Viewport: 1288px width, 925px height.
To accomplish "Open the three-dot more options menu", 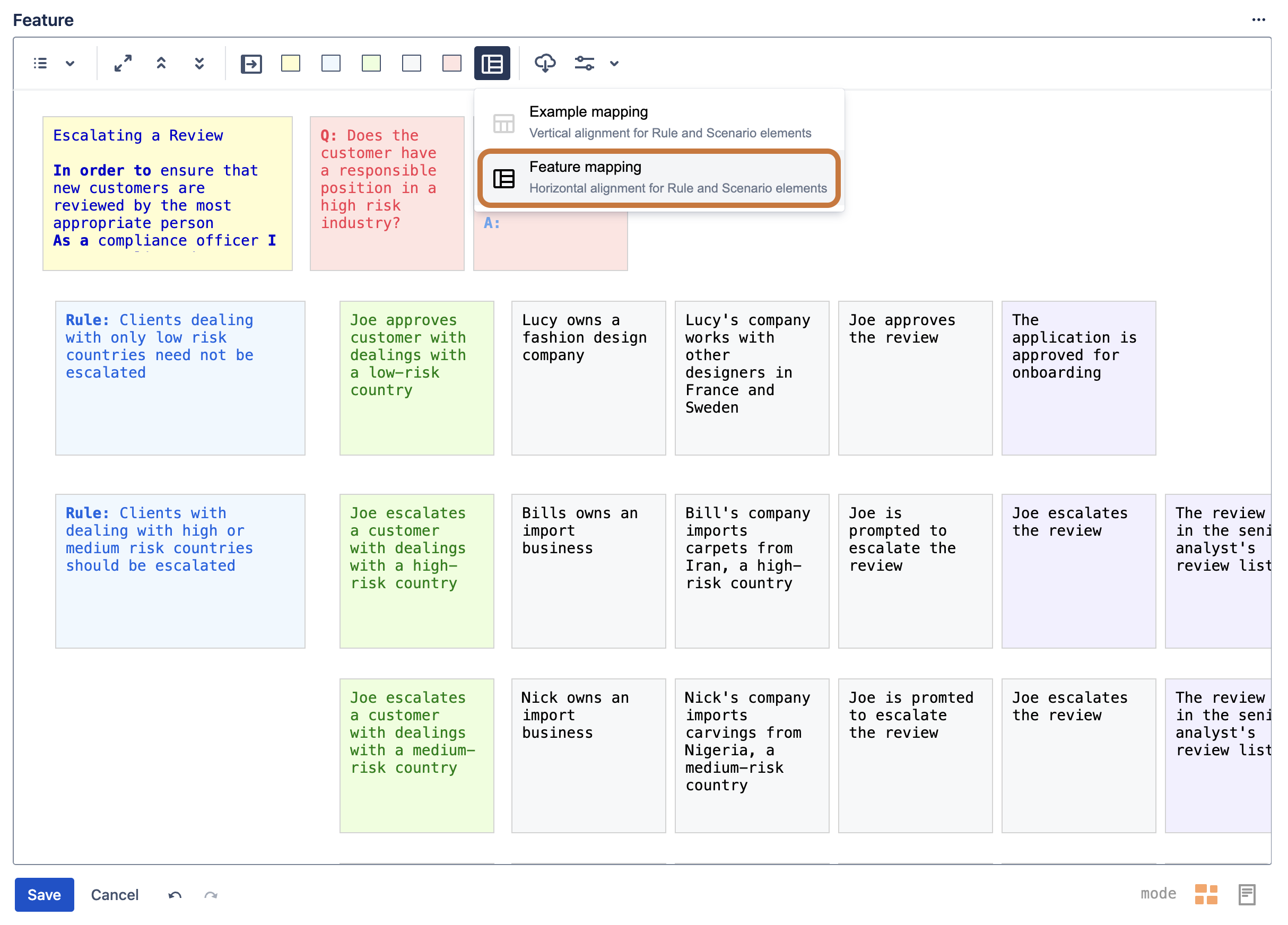I will coord(1258,20).
